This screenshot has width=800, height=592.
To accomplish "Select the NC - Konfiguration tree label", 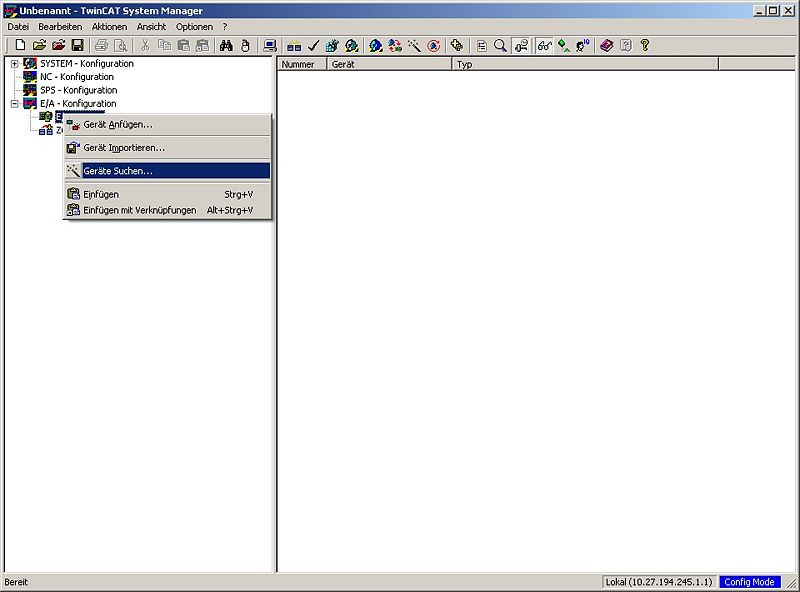I will coord(77,77).
